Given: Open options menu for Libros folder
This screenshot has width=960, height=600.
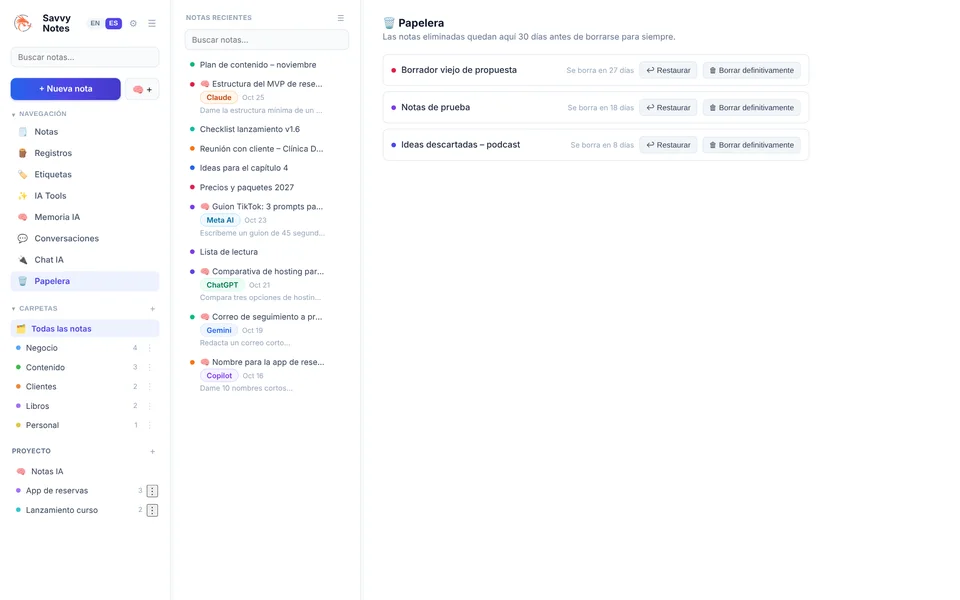Looking at the screenshot, I should (150, 406).
